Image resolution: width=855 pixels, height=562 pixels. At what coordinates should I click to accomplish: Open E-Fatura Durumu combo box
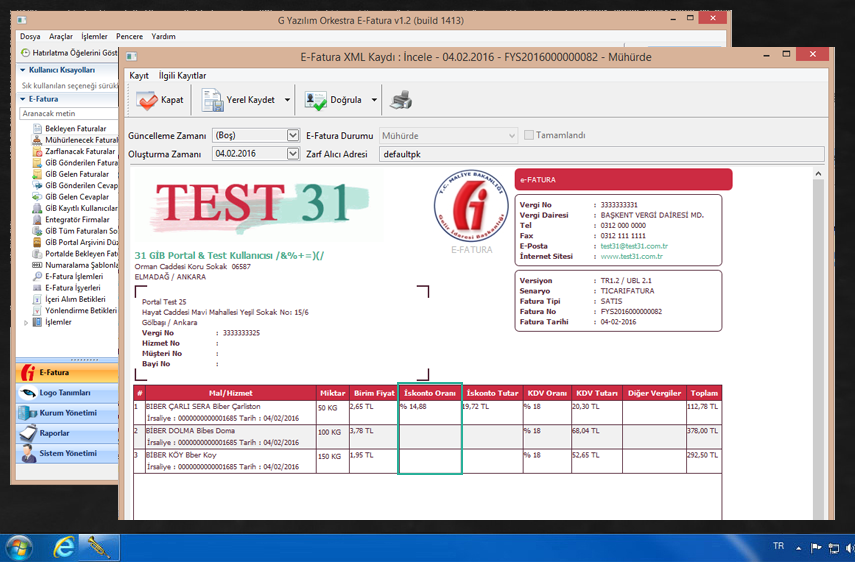coord(448,136)
